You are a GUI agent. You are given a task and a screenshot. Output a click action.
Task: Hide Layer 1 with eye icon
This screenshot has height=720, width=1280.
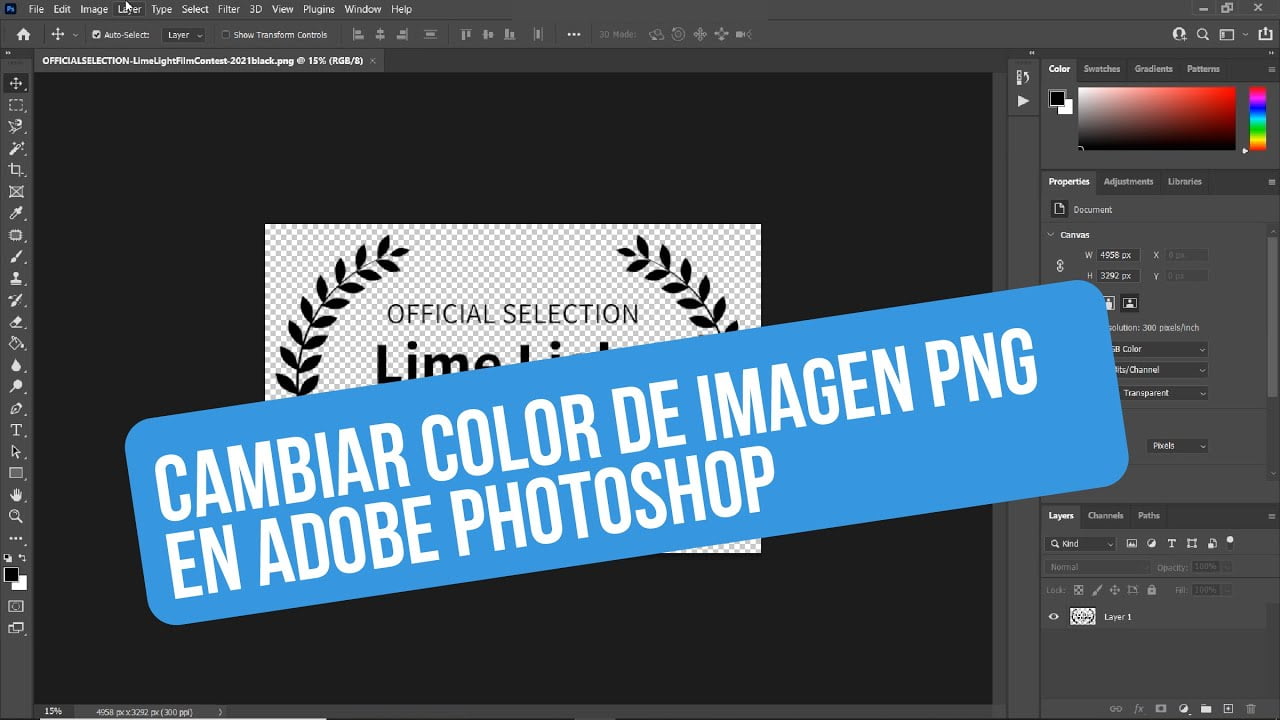(x=1053, y=617)
